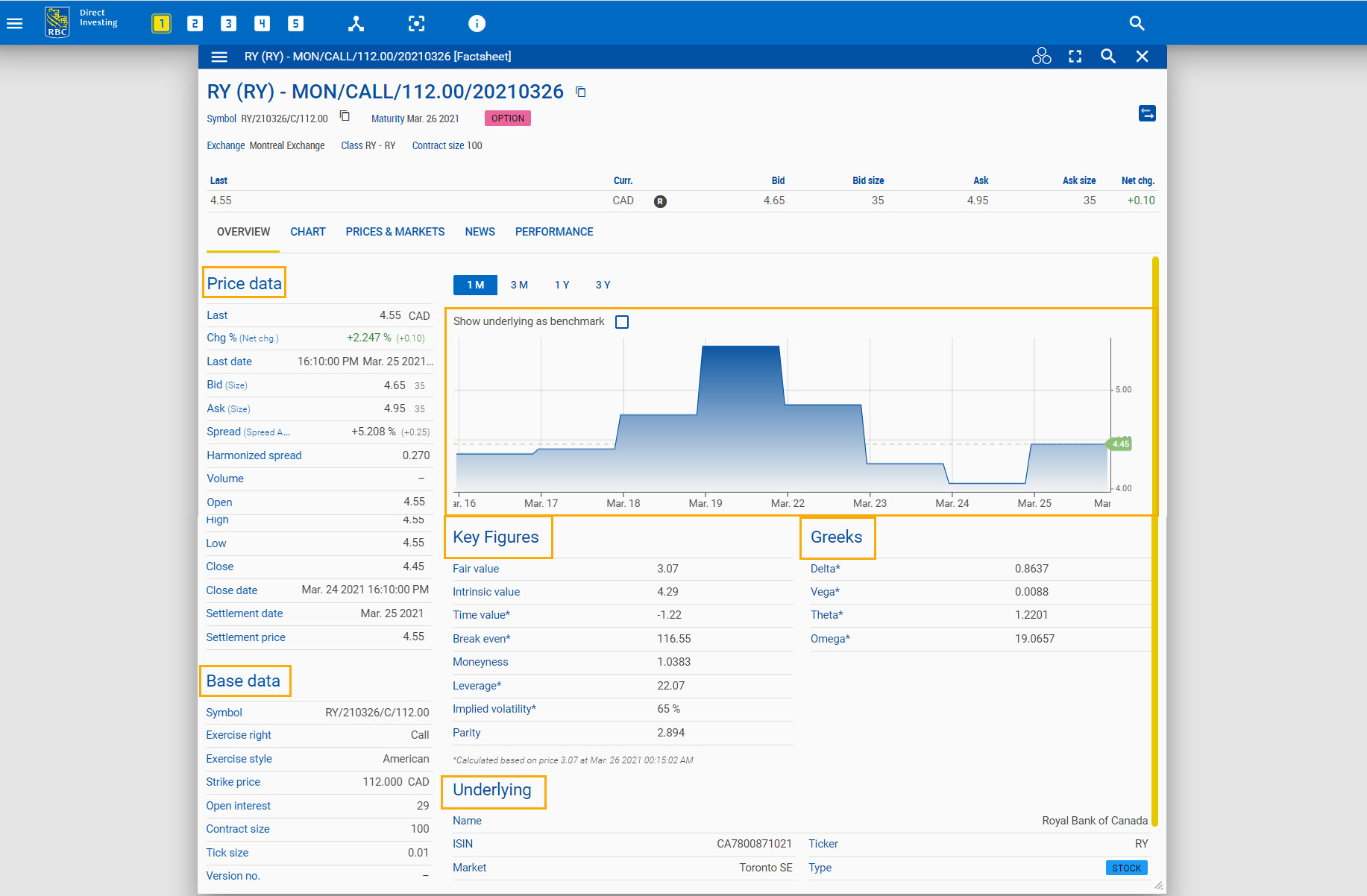Screen dimensions: 1367x896
Task: Click the blue trade swap-arrows button
Action: pos(1147,113)
